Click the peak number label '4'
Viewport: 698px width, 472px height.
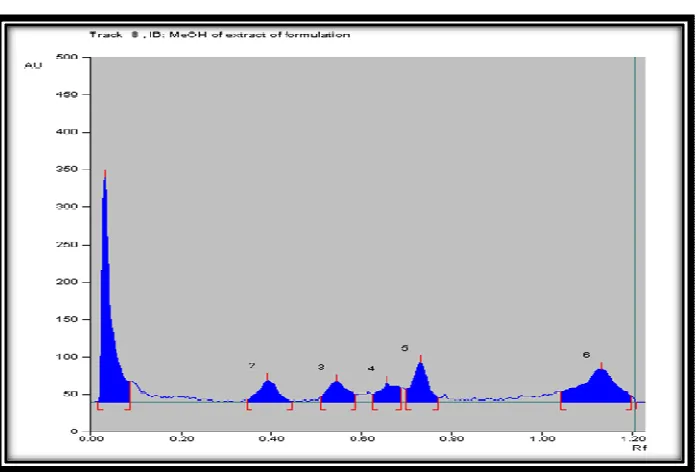click(x=371, y=369)
